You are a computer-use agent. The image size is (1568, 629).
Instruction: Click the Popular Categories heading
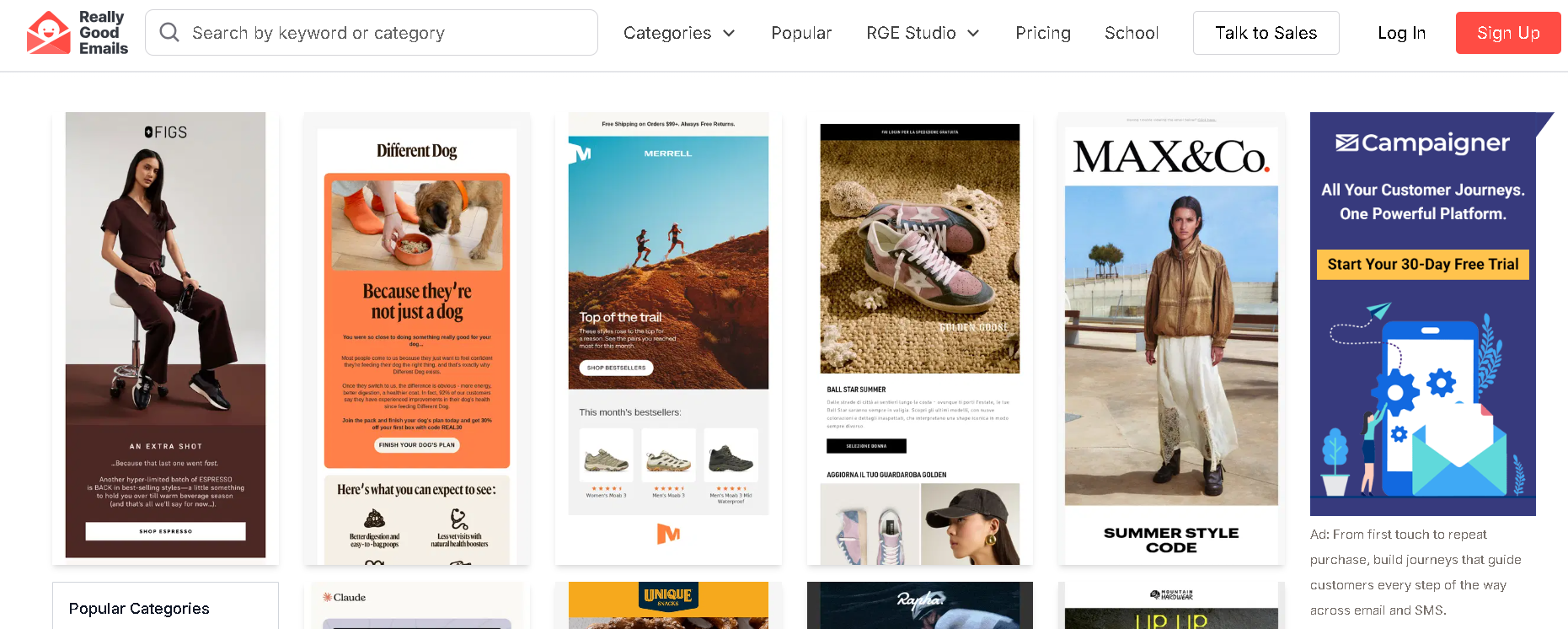(x=139, y=609)
